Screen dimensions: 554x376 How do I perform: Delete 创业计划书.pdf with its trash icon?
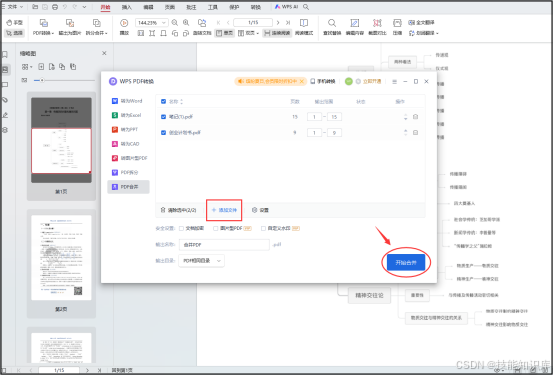coord(416,133)
